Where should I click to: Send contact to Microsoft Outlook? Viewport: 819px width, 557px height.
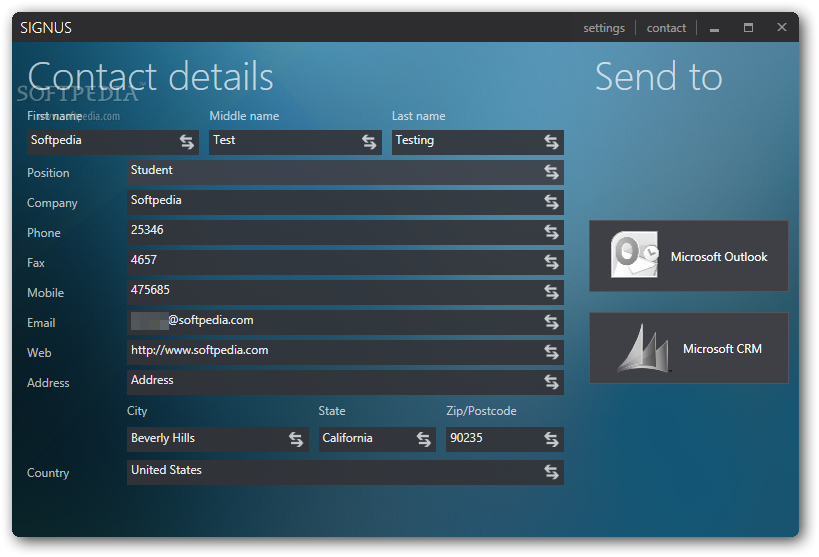coord(688,256)
